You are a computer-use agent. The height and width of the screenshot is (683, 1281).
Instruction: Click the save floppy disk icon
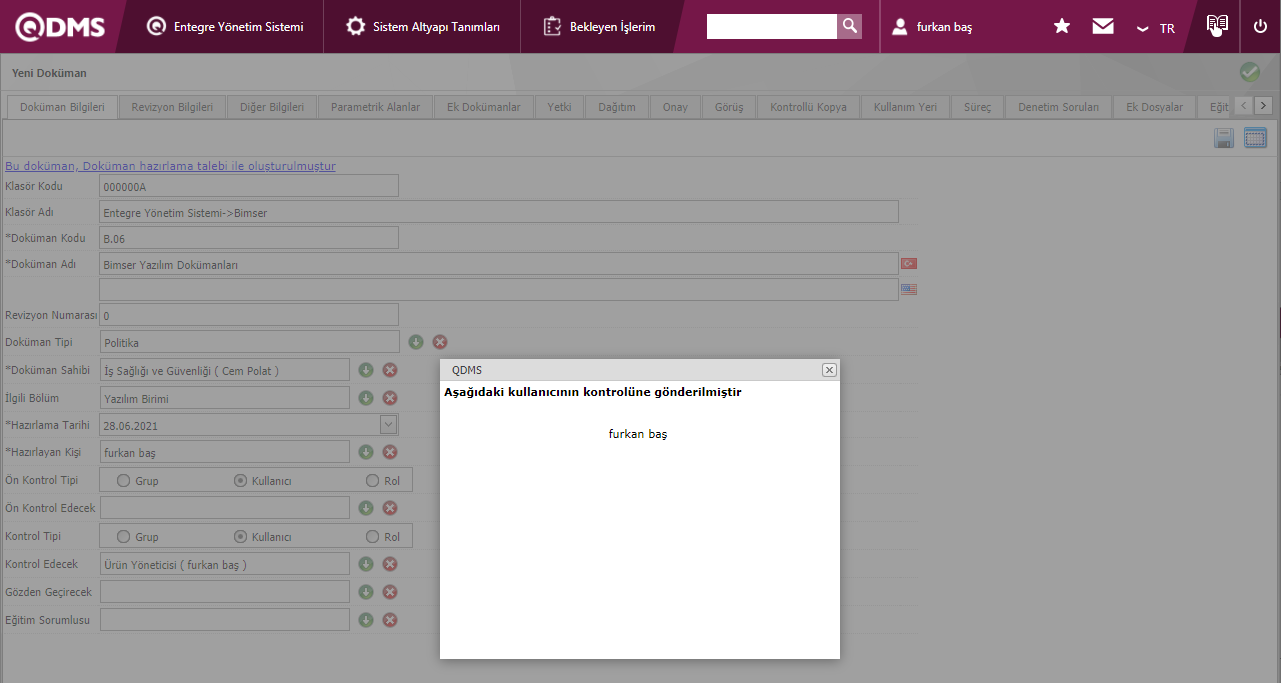click(x=1223, y=139)
